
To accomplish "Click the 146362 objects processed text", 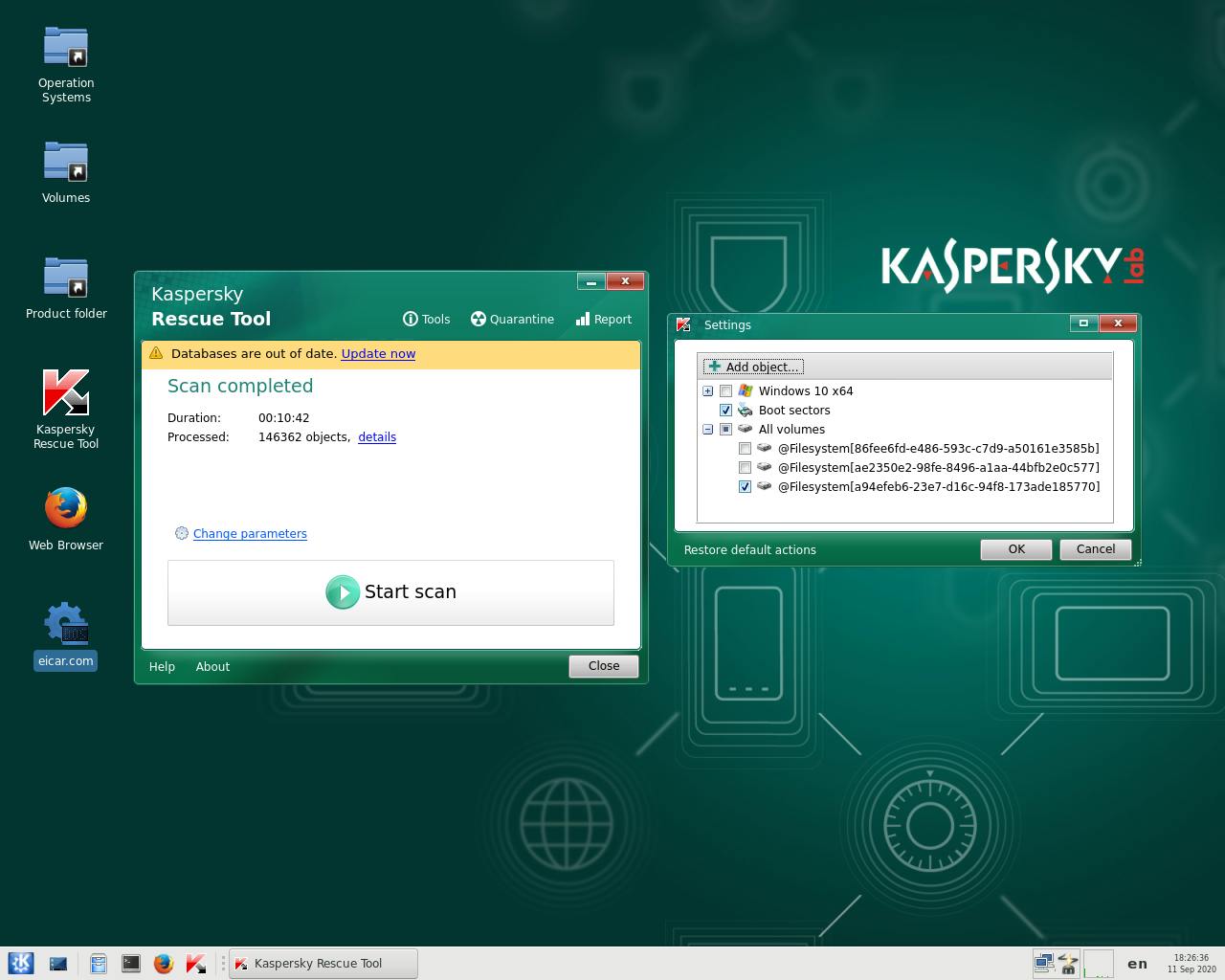I will (303, 437).
